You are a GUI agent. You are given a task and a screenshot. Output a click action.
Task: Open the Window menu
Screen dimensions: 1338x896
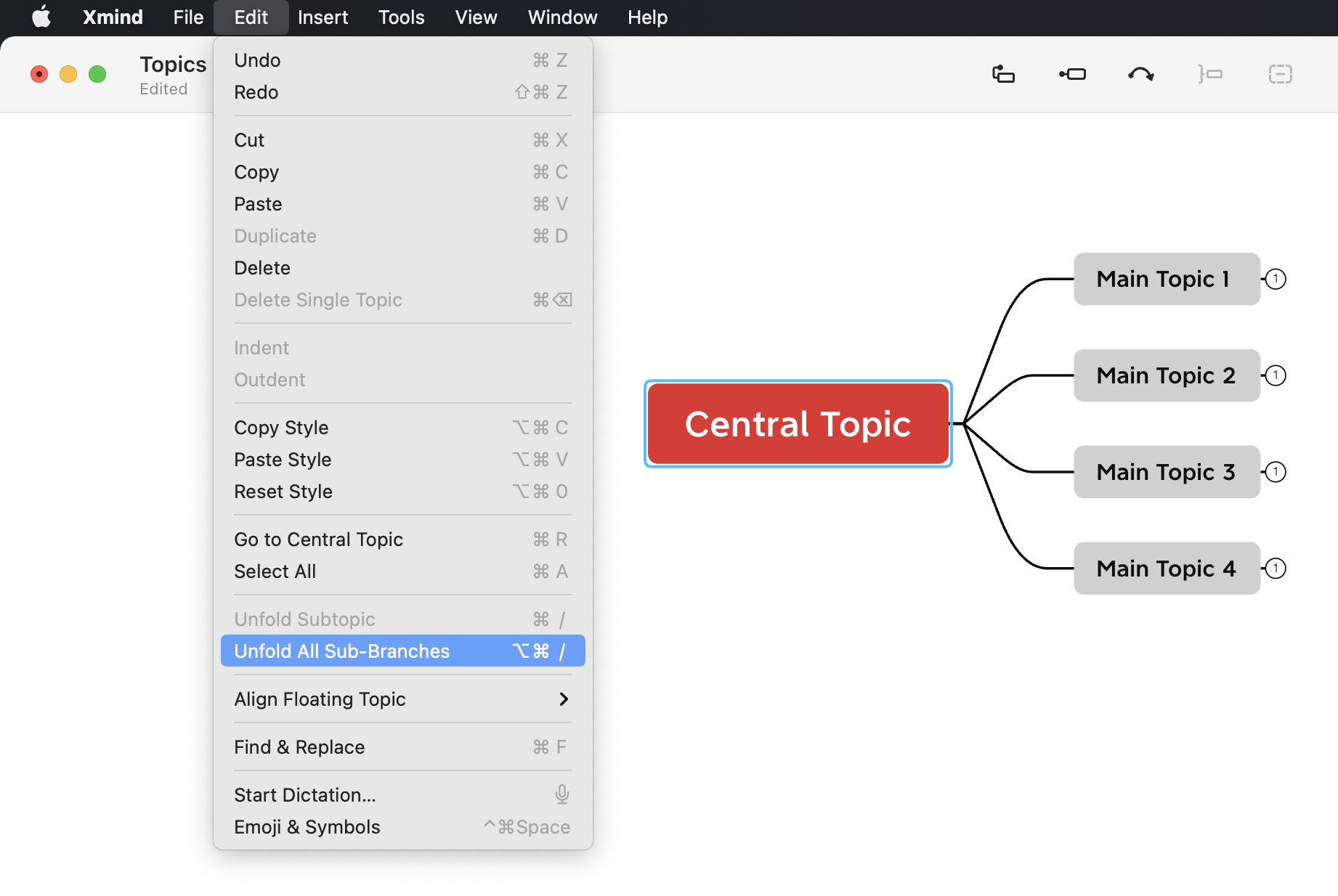[562, 17]
